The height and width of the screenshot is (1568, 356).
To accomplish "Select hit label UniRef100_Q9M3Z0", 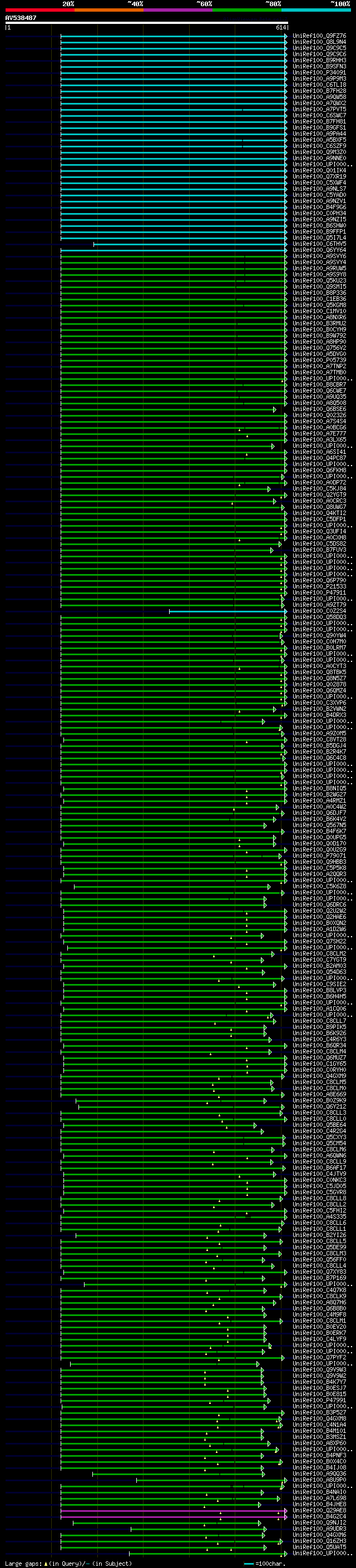I will point(319,152).
